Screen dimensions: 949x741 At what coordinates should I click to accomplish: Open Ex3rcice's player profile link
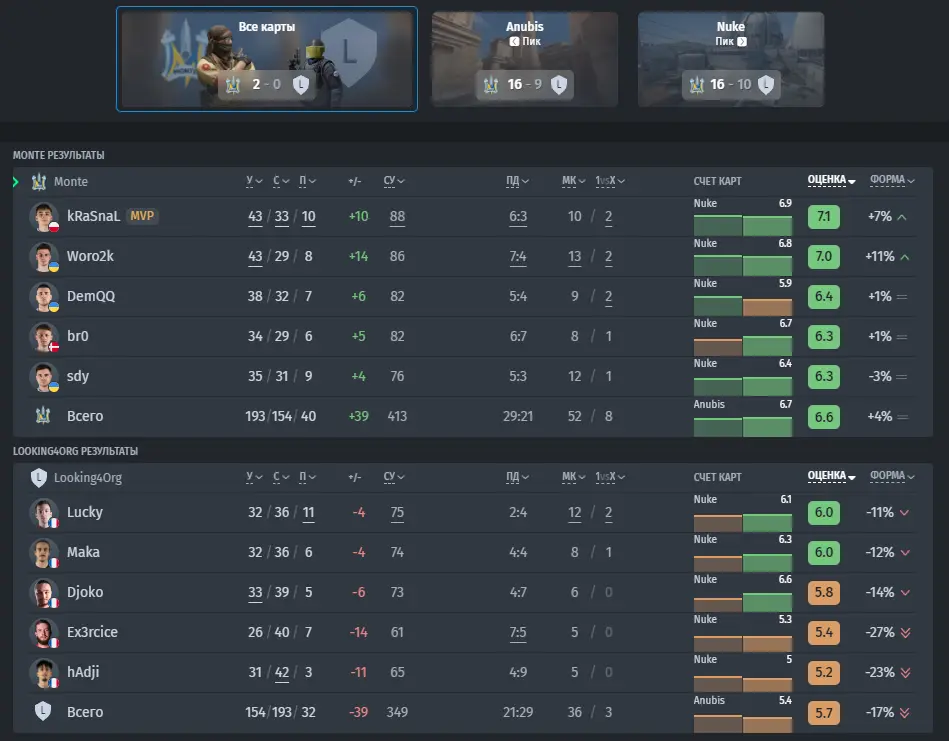92,632
